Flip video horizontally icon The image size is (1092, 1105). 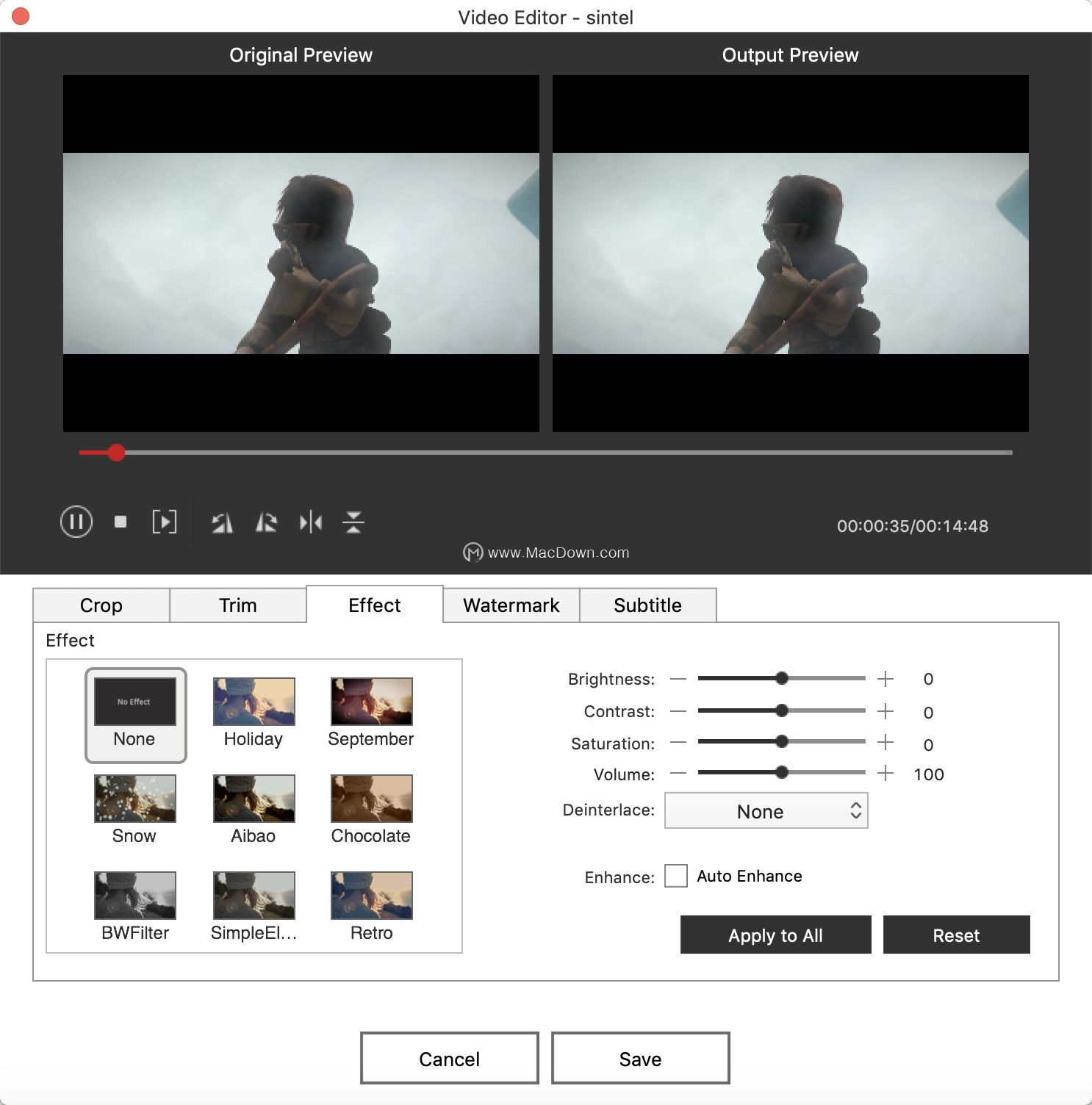tap(311, 522)
